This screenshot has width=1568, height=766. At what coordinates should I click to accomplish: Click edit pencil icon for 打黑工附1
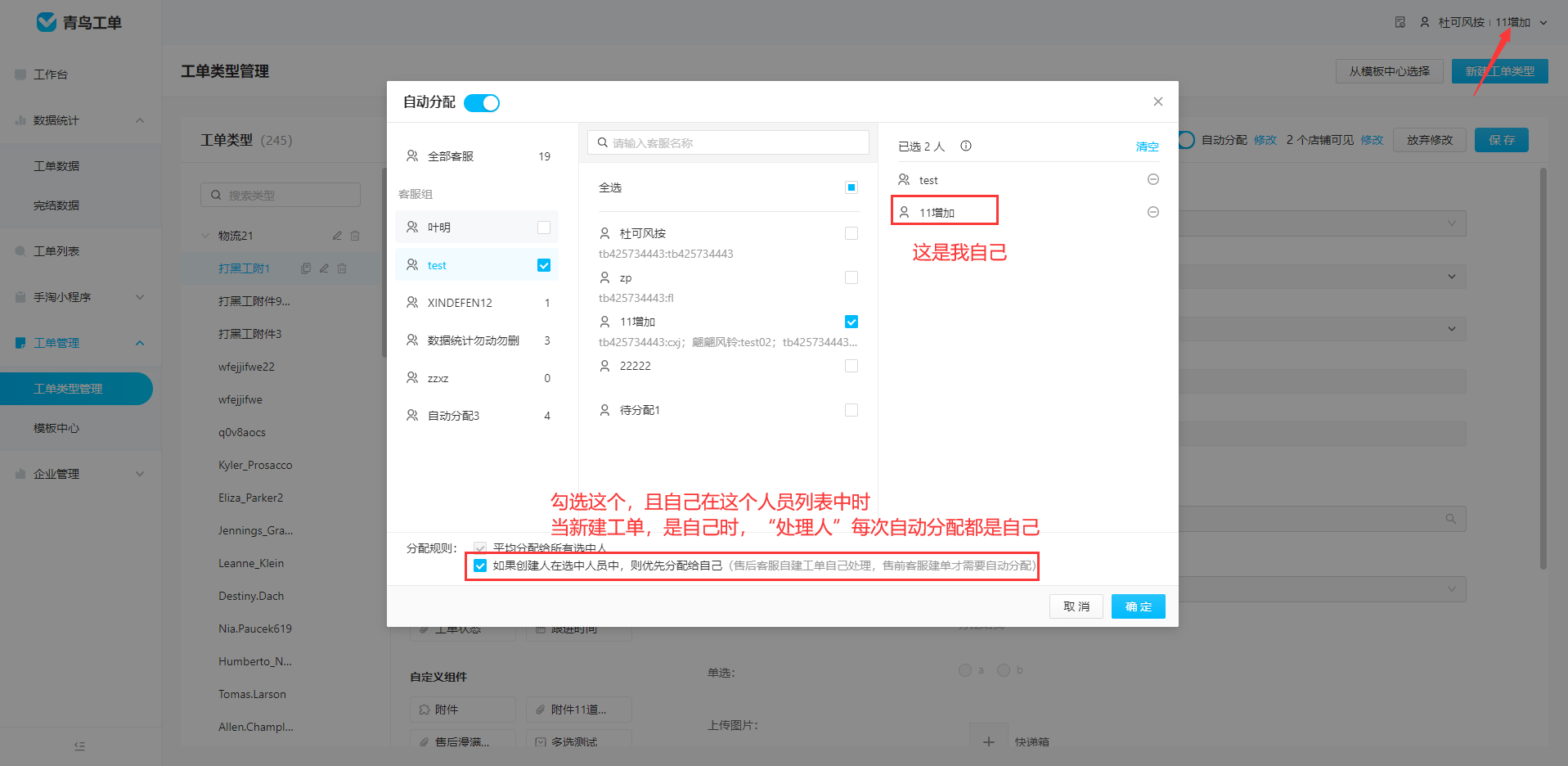coord(324,268)
